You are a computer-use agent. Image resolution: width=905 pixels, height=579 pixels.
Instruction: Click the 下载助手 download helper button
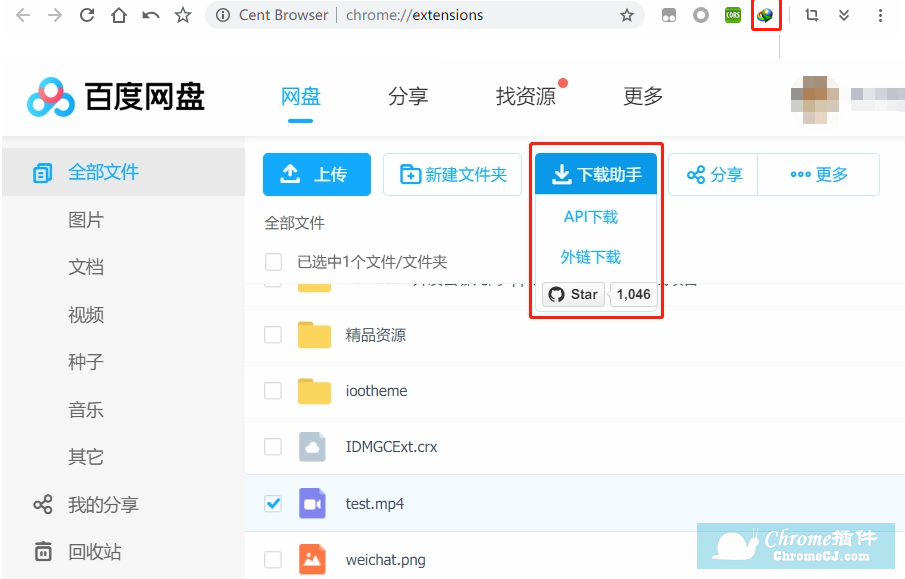(596, 174)
